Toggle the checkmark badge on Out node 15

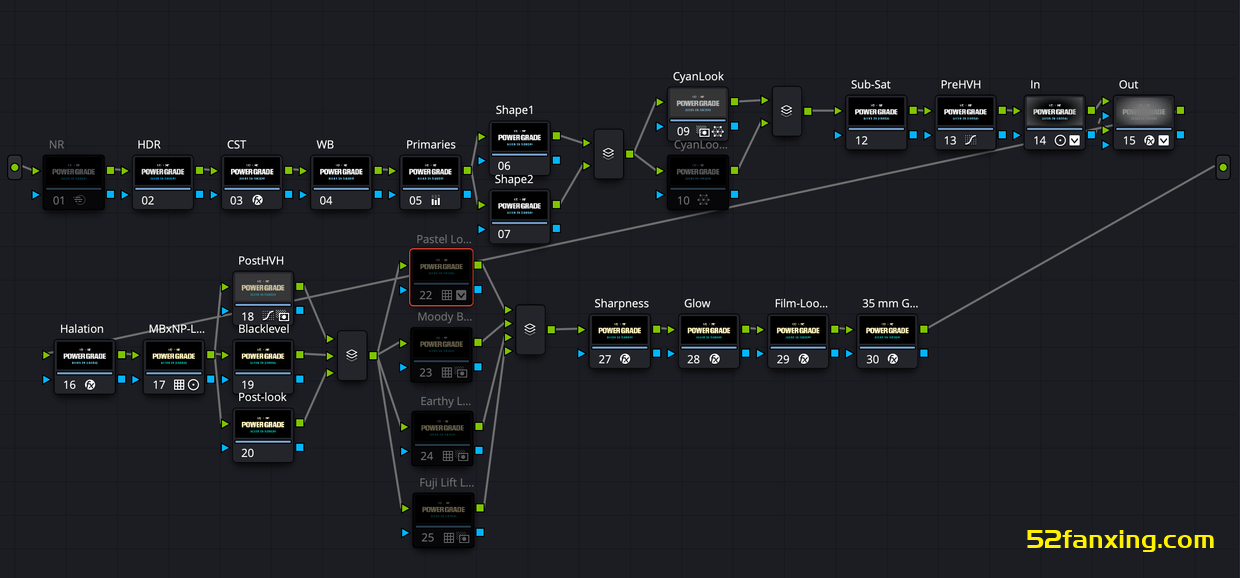coord(1164,141)
